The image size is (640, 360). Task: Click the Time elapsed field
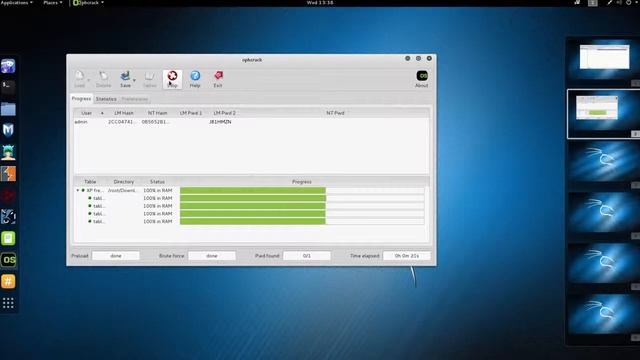click(407, 256)
